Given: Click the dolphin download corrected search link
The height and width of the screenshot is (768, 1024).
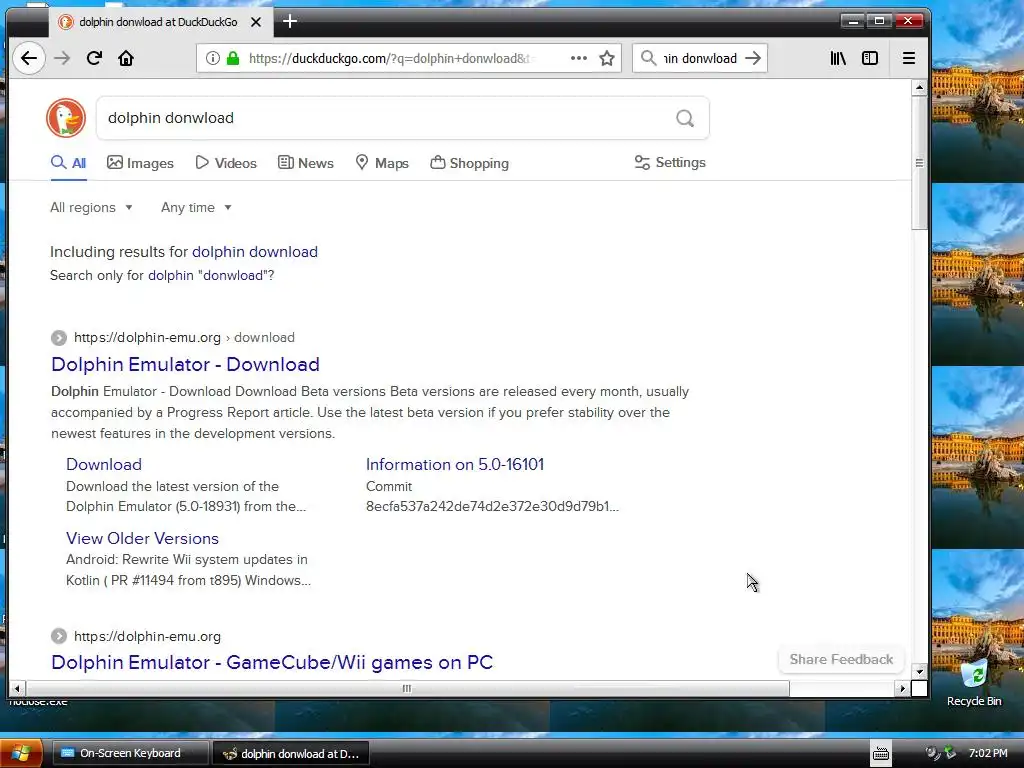Looking at the screenshot, I should coord(255,252).
